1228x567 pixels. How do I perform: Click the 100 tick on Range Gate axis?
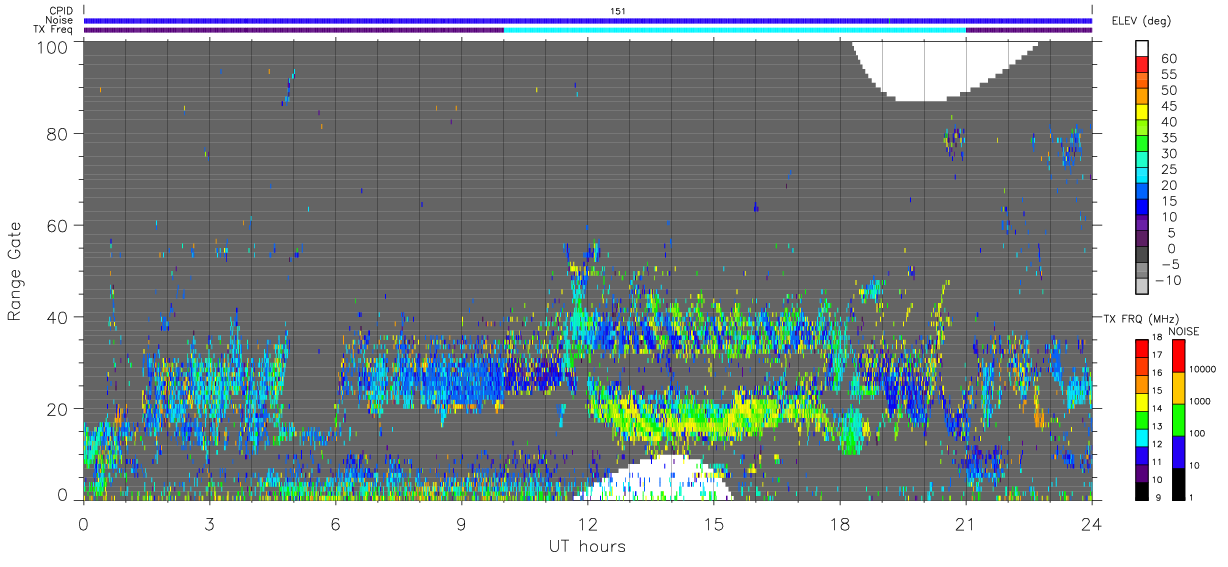[x=52, y=46]
